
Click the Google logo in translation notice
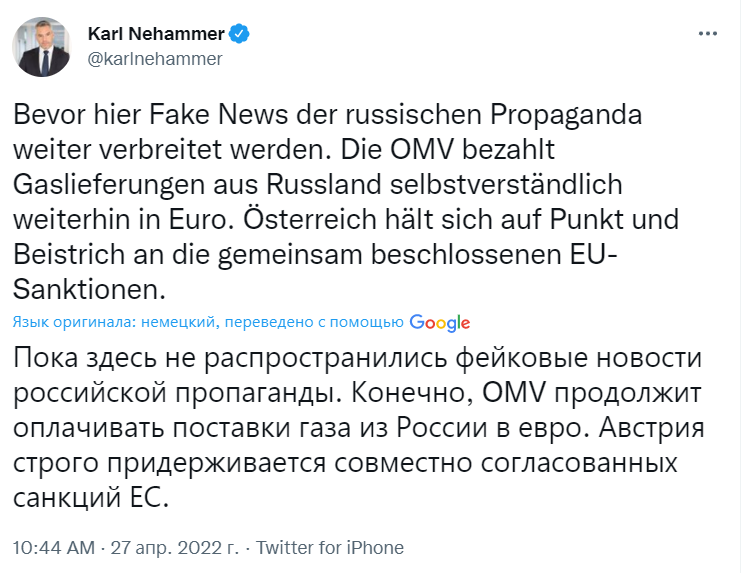click(440, 323)
